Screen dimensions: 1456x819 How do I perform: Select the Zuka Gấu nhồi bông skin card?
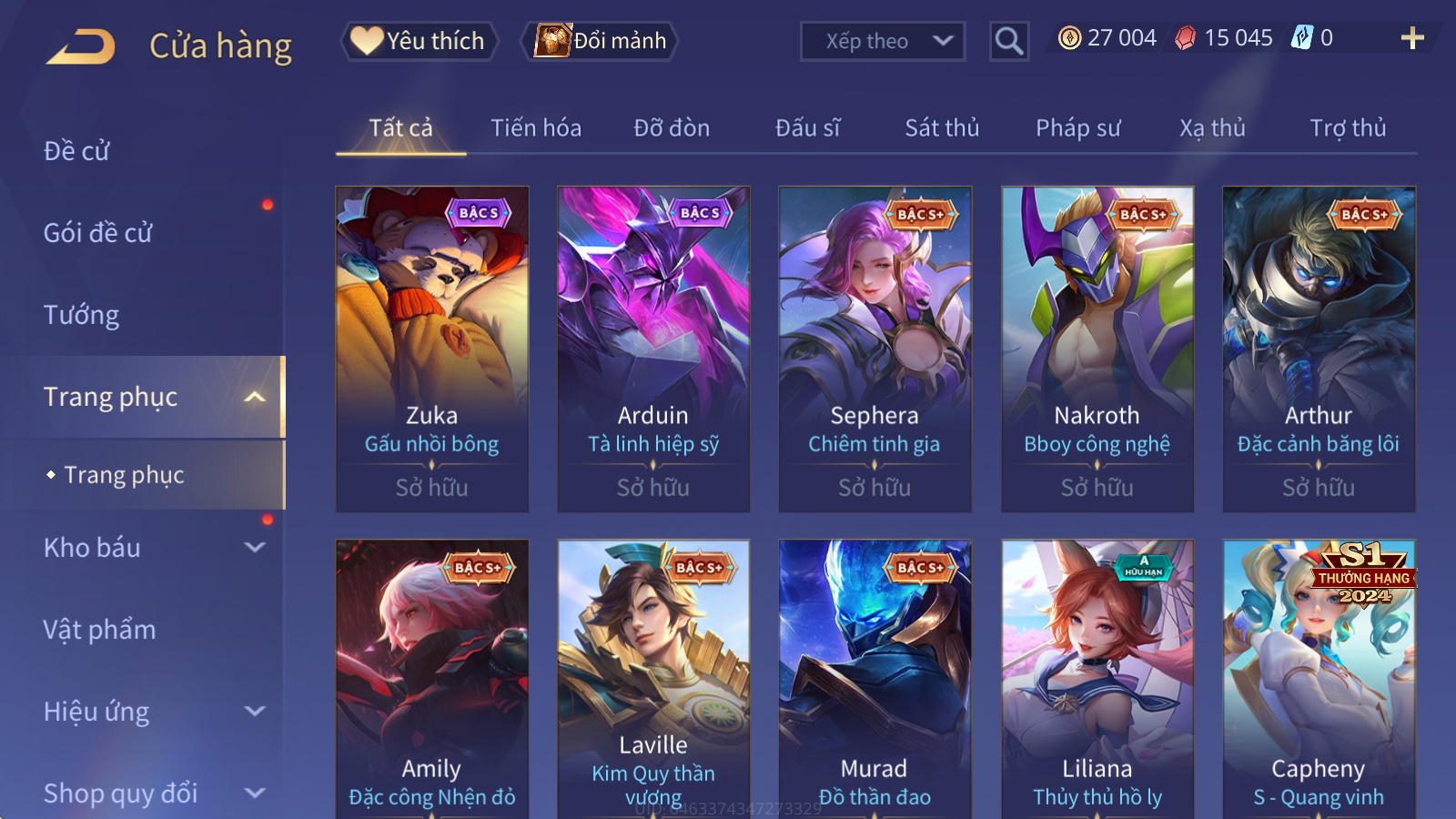point(432,349)
